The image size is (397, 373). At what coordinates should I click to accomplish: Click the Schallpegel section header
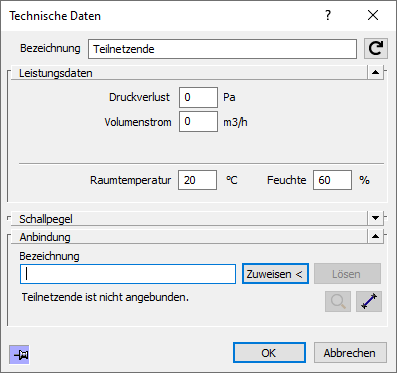coord(189,219)
